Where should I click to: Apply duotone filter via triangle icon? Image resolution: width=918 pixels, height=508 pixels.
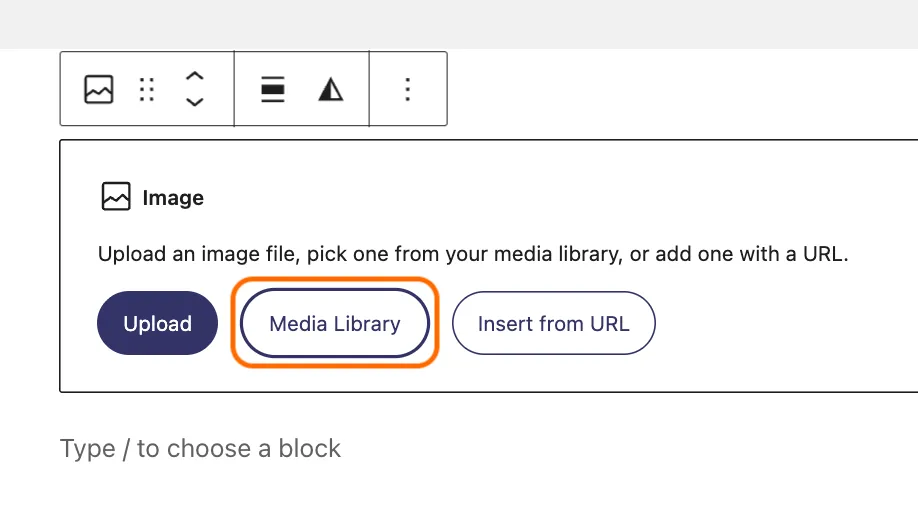330,90
